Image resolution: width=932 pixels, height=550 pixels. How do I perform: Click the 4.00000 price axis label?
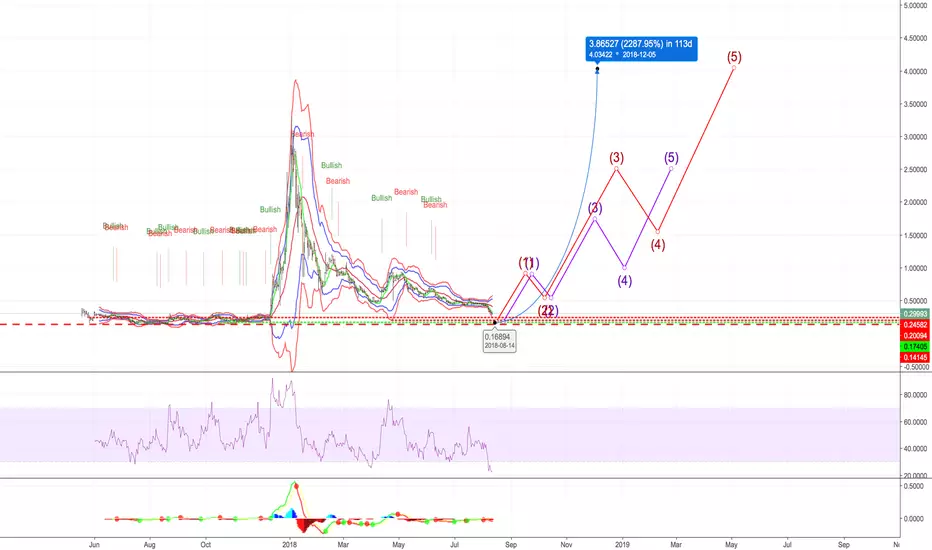pos(915,71)
